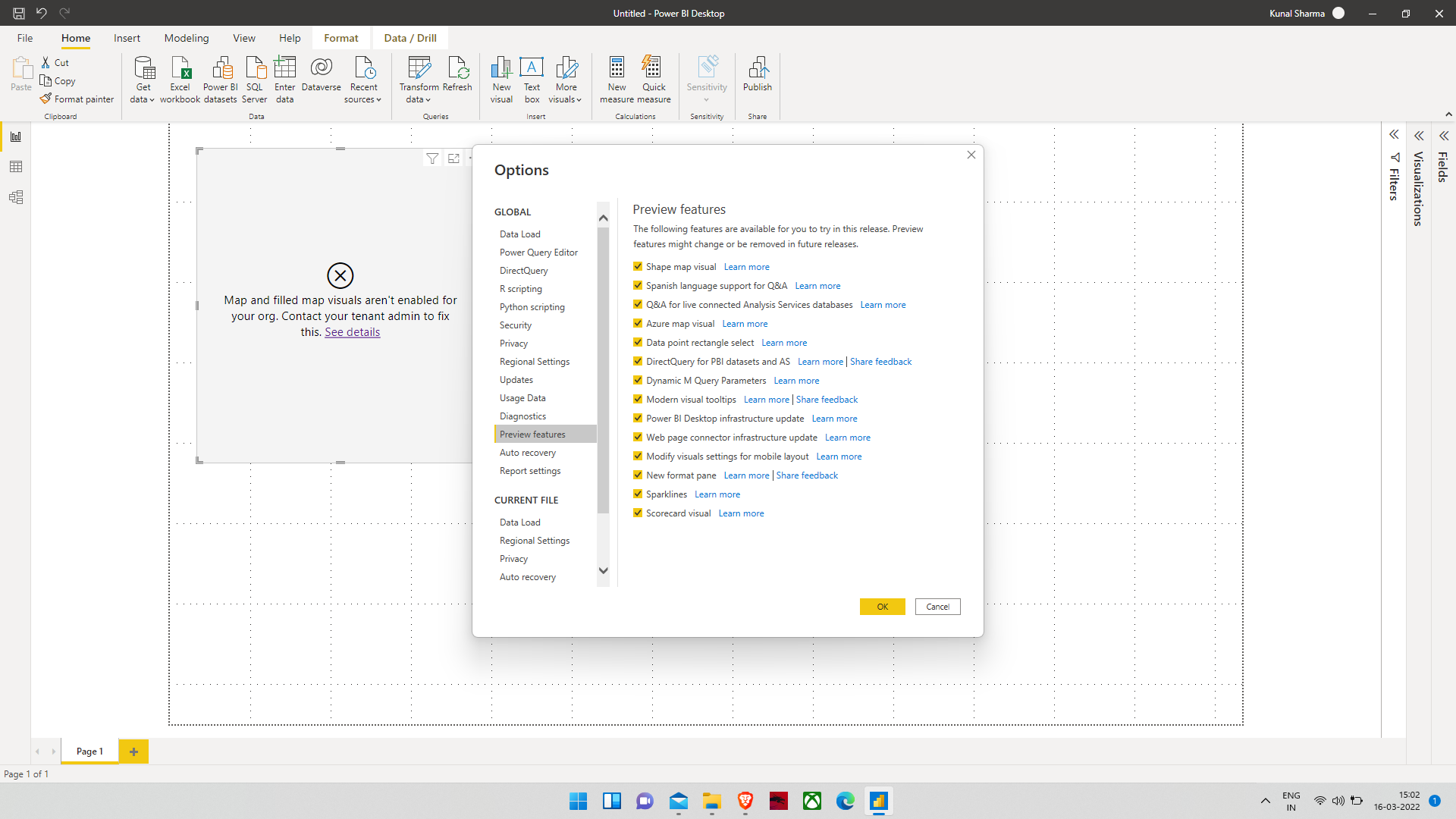
Task: Open Learn more for Sparklines
Action: (x=717, y=494)
